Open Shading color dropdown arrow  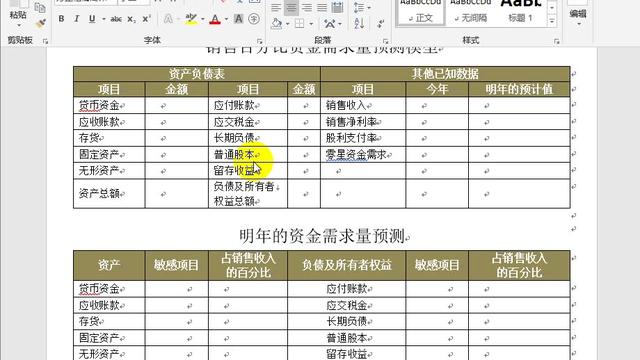[x=288, y=24]
